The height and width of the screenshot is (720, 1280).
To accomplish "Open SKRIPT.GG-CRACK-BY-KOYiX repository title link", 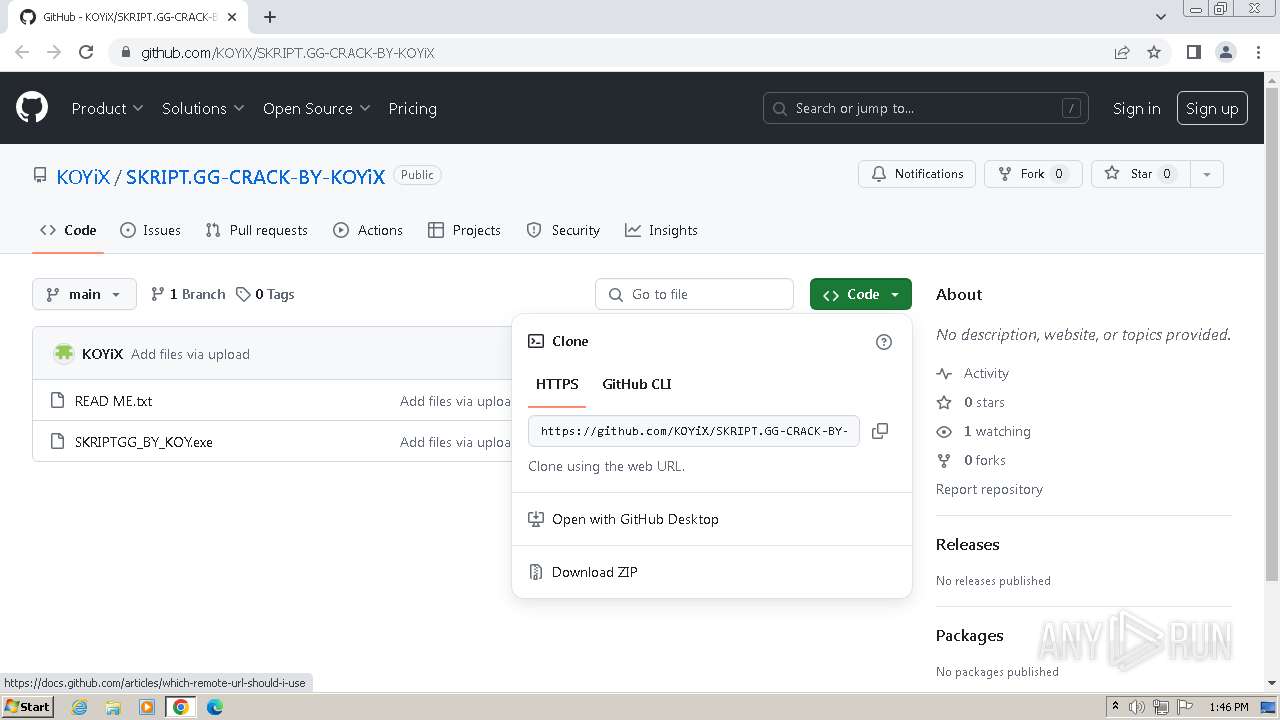I will coord(255,176).
